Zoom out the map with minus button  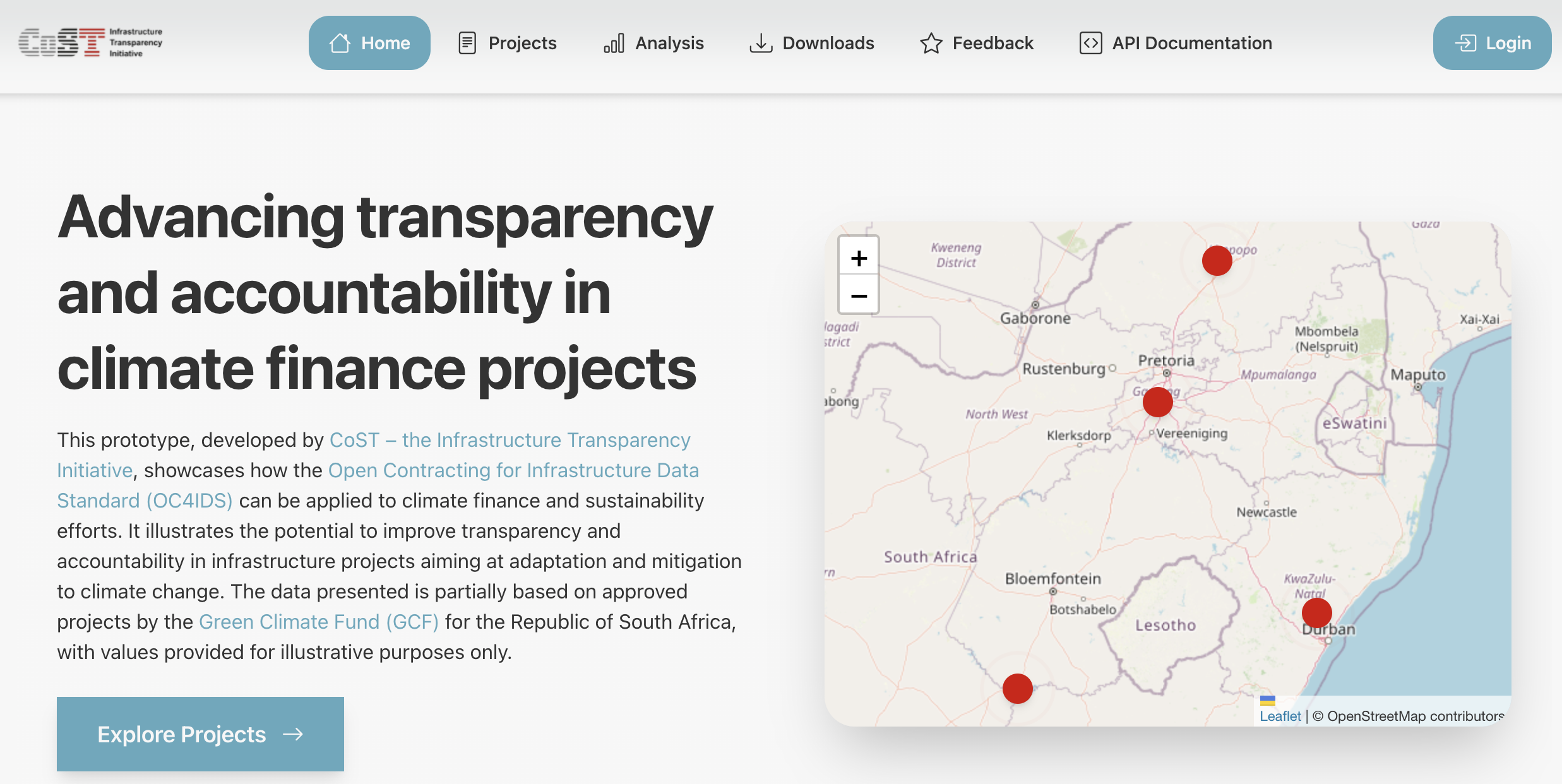[859, 295]
